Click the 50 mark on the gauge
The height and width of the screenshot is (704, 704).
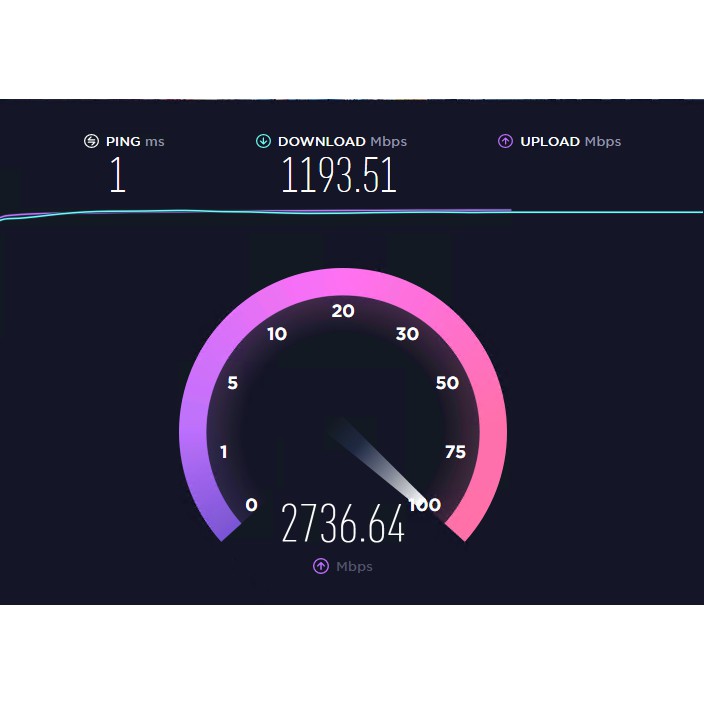447,383
